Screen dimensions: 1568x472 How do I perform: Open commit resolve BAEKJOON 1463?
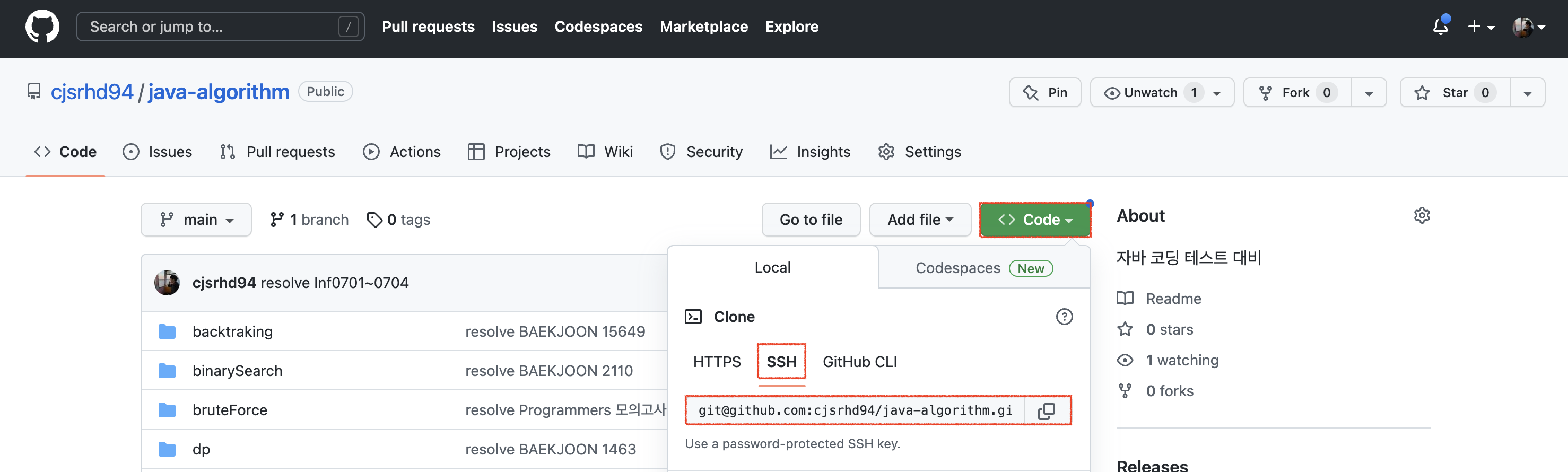click(550, 450)
